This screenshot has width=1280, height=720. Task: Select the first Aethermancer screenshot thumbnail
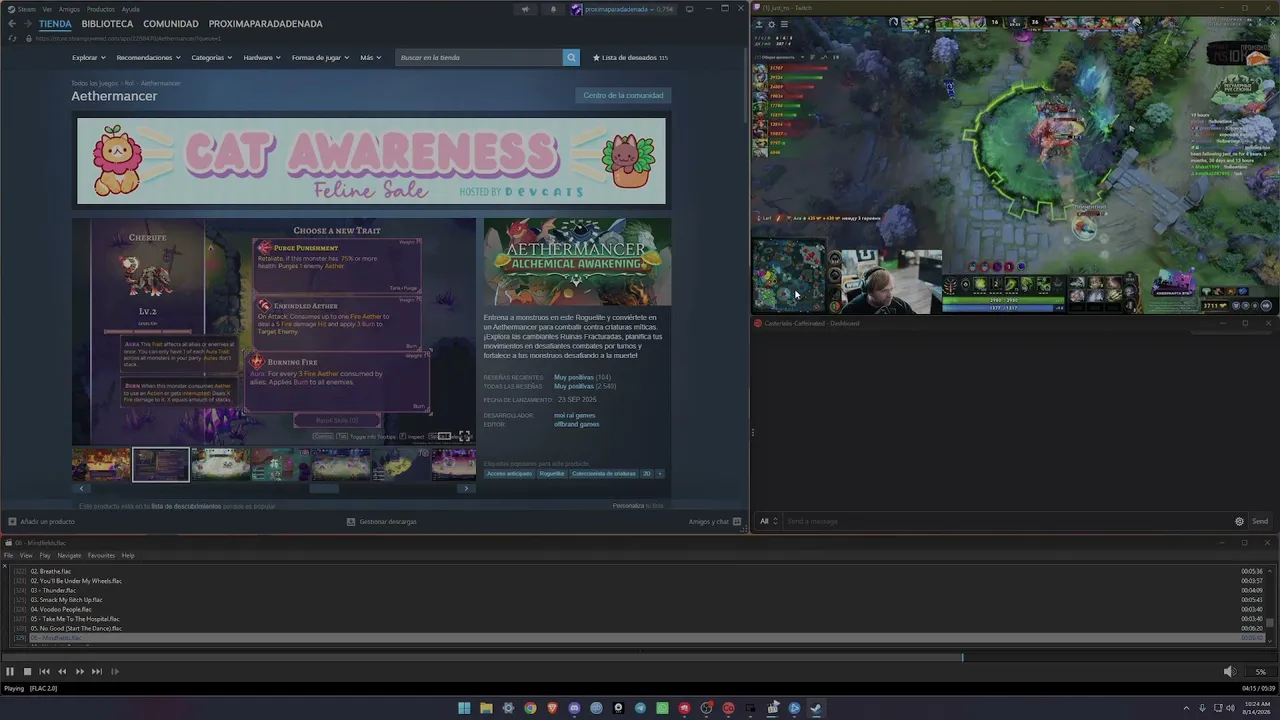[101, 464]
